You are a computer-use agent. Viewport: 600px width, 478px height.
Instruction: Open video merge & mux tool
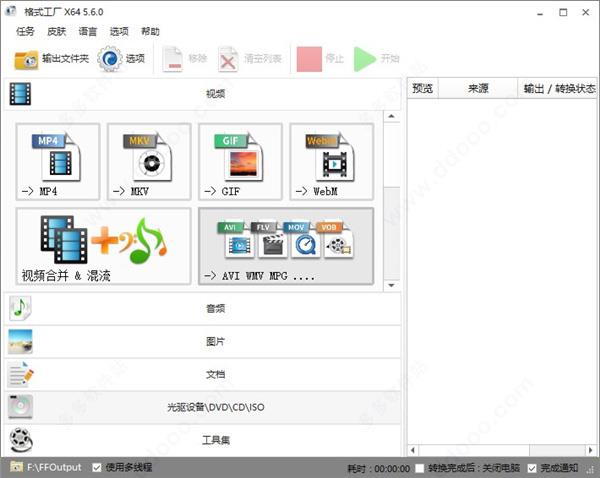[x=103, y=246]
